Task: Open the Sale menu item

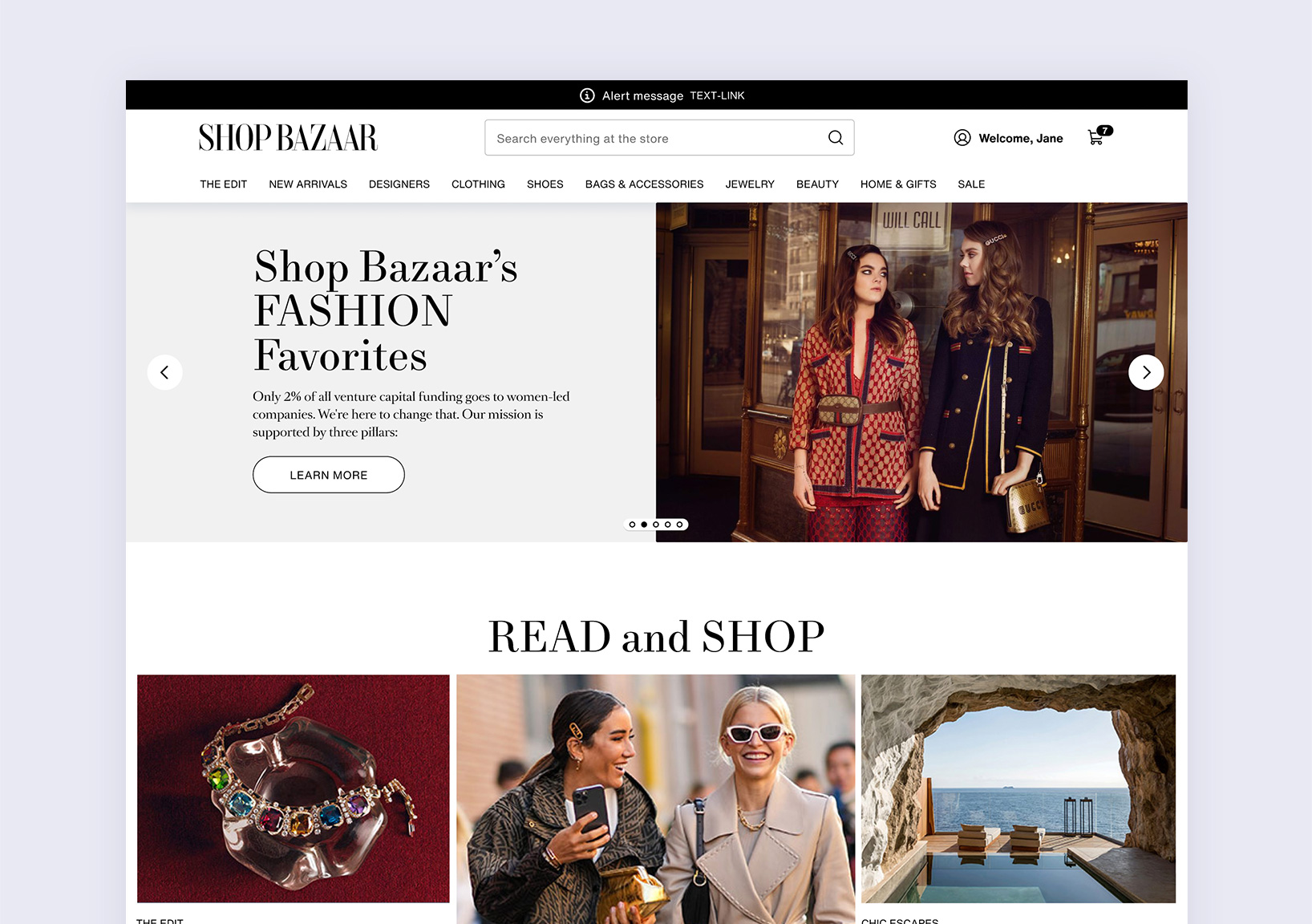Action: point(970,184)
